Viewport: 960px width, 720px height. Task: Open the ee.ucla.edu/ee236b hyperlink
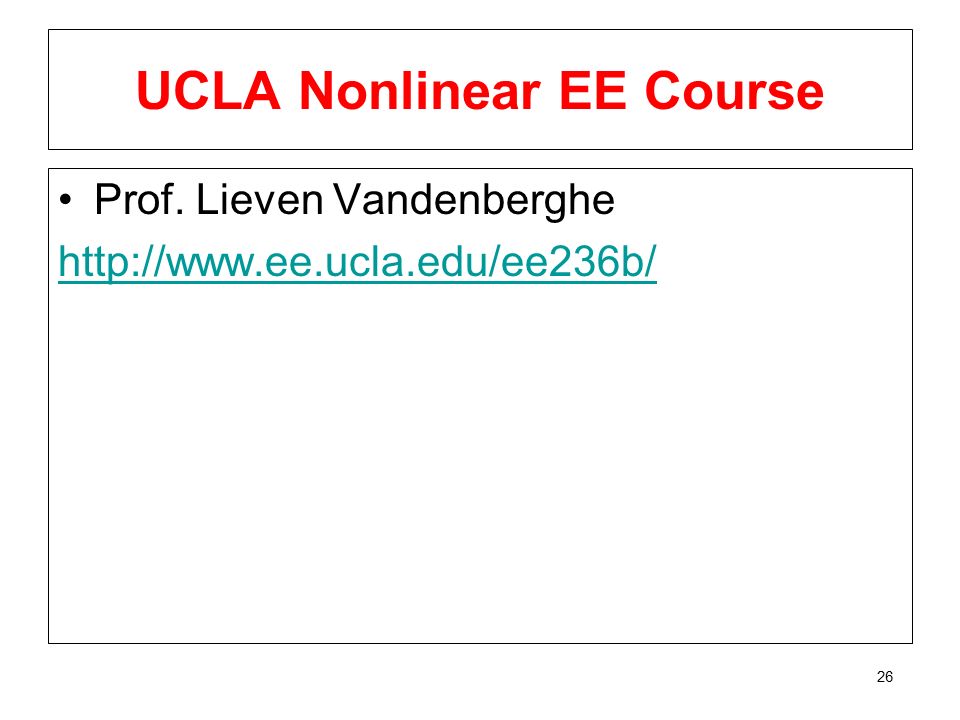pos(358,262)
